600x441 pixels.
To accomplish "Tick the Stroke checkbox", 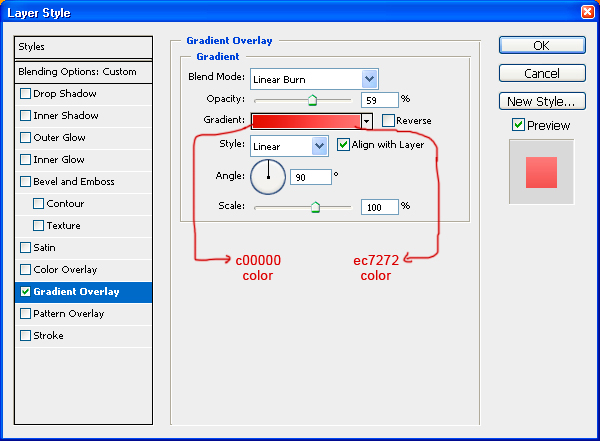I will (x=25, y=335).
